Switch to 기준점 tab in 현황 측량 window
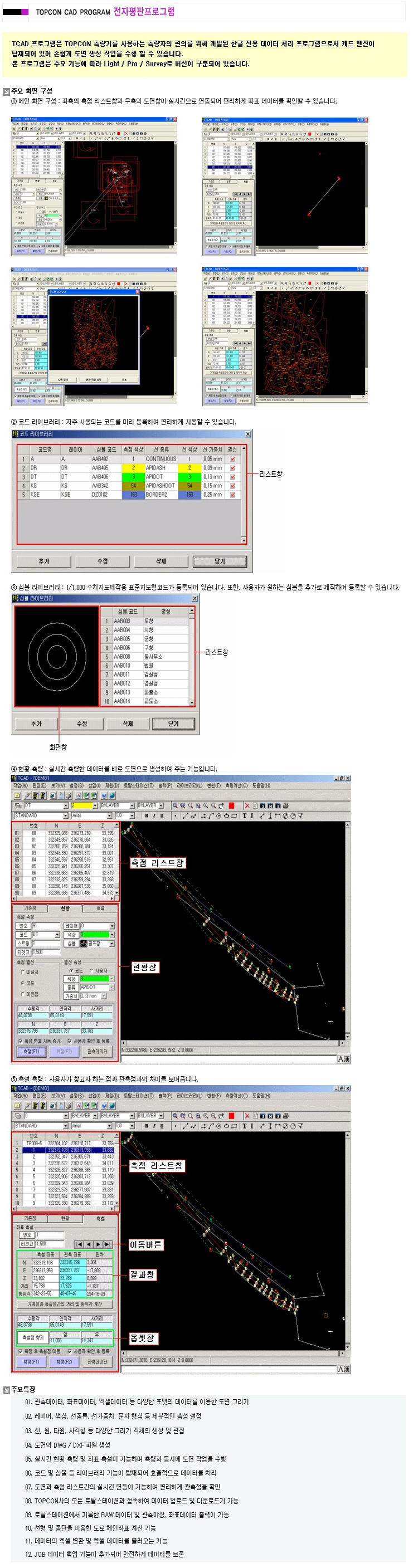The width and height of the screenshot is (418, 1568). [30, 908]
